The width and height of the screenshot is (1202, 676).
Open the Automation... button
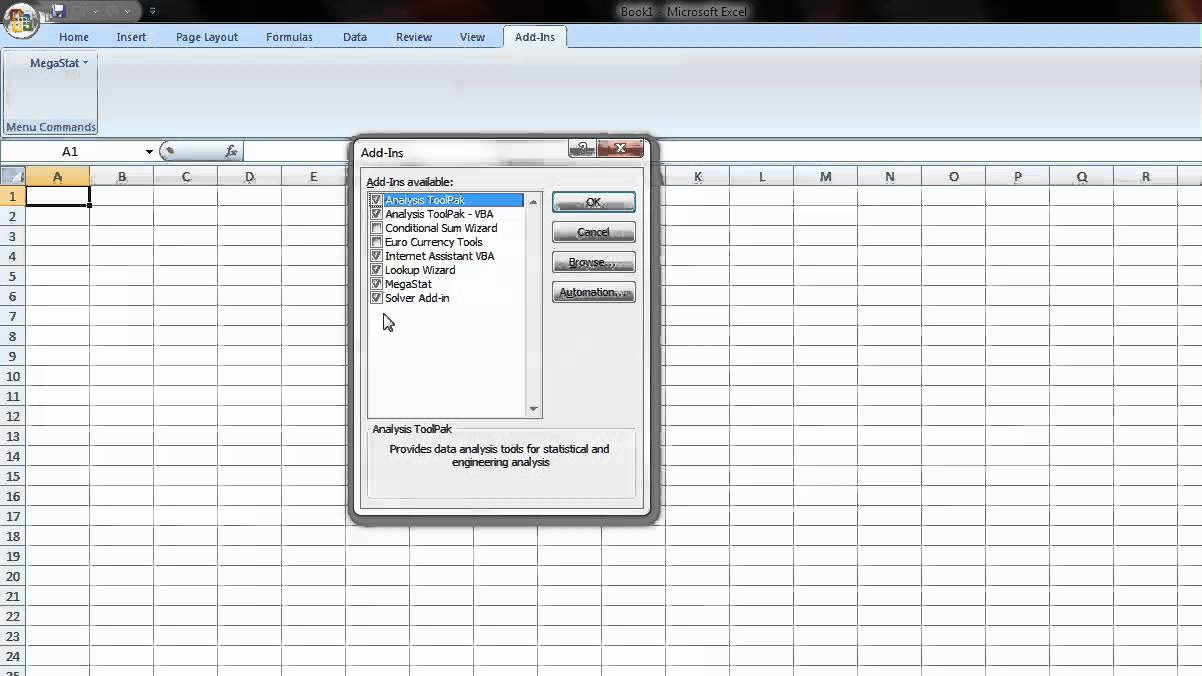[x=594, y=292]
